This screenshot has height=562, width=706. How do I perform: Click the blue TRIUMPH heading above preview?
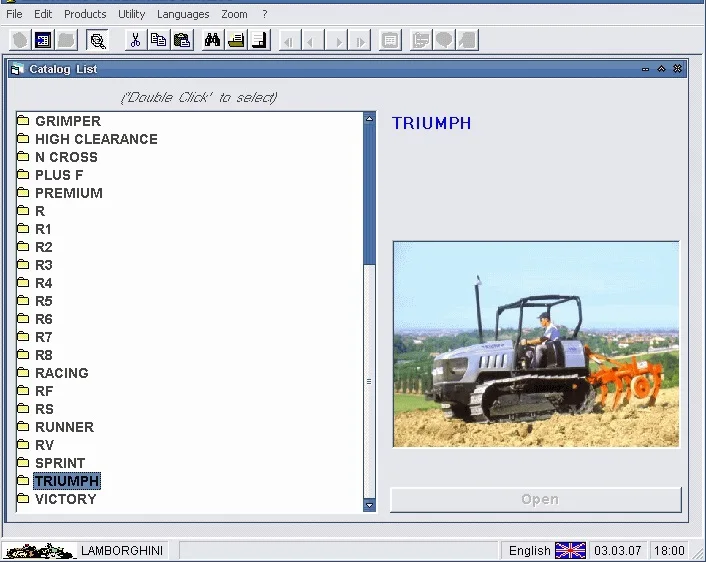(431, 123)
